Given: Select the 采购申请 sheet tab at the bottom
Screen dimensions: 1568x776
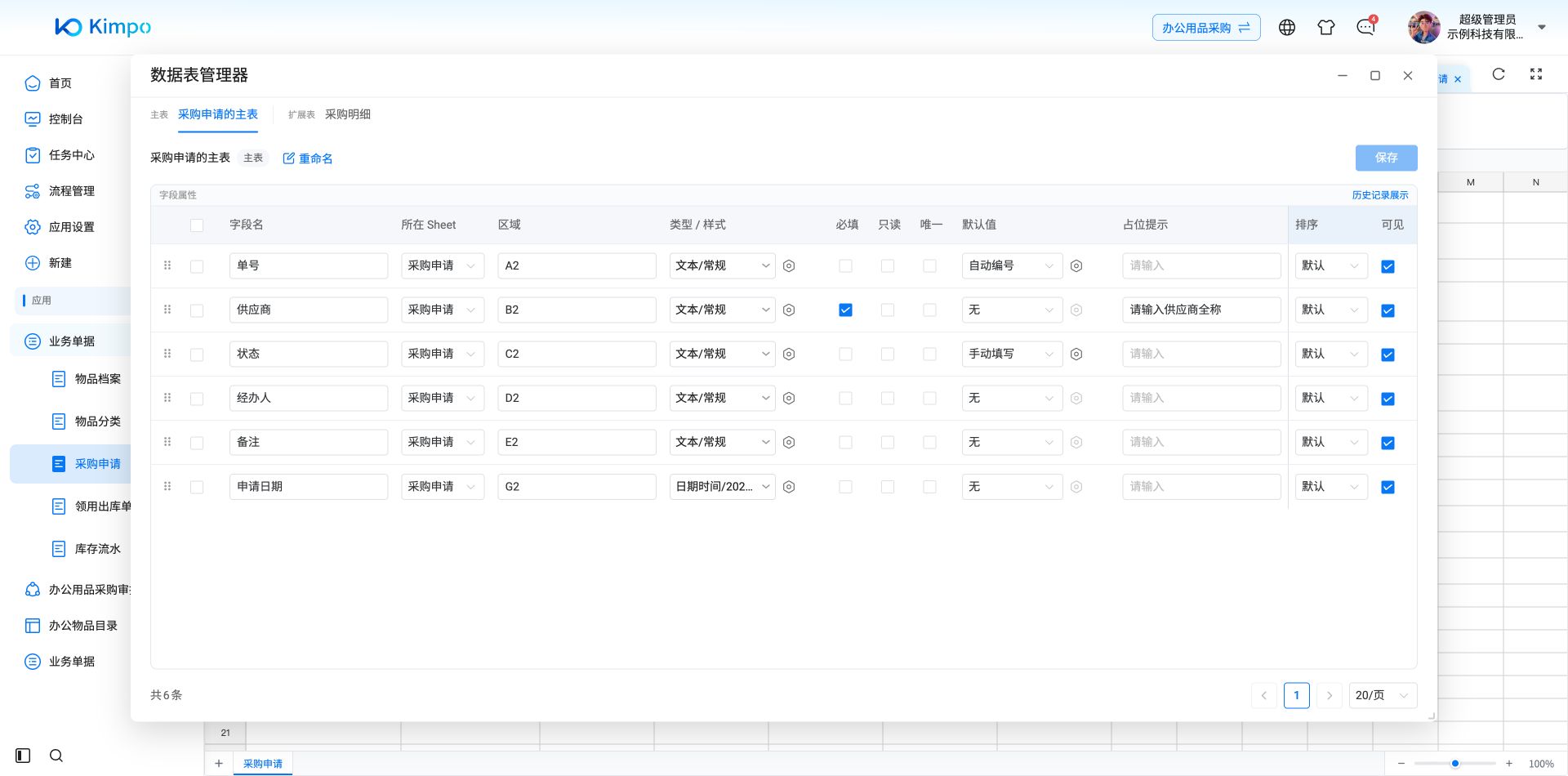Looking at the screenshot, I should [x=263, y=764].
